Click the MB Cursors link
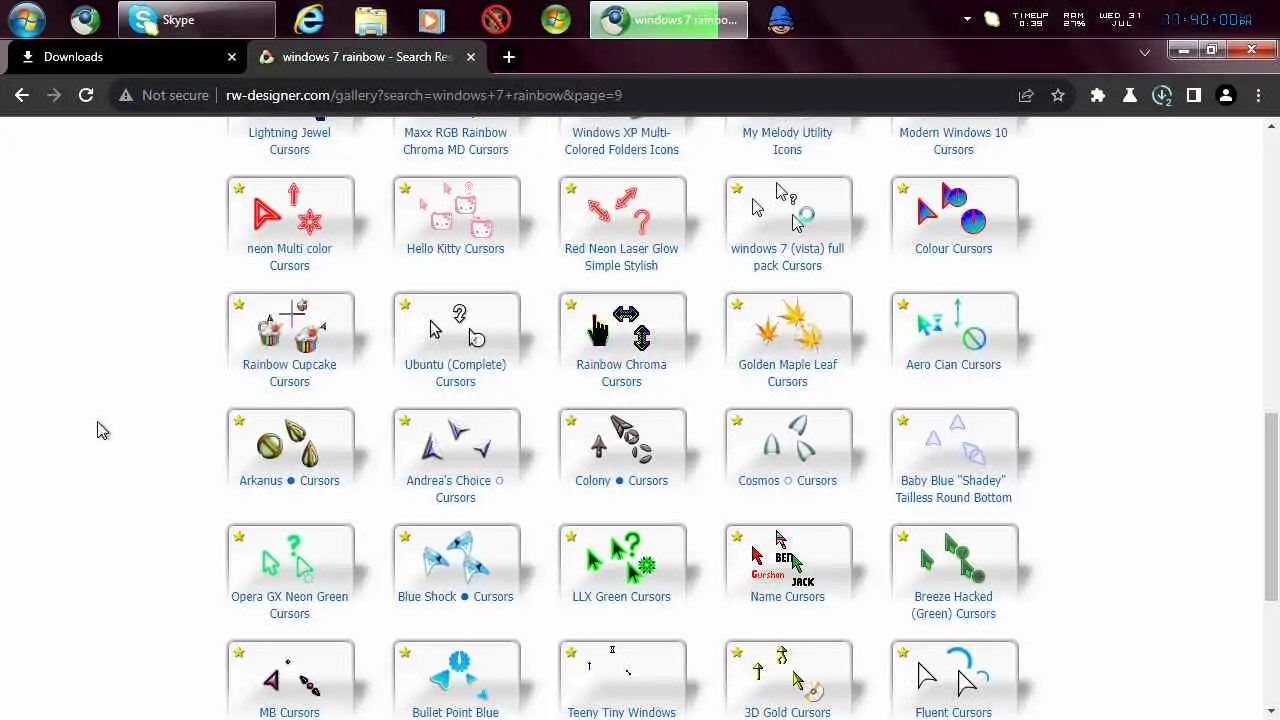The width and height of the screenshot is (1280, 720). [x=289, y=712]
